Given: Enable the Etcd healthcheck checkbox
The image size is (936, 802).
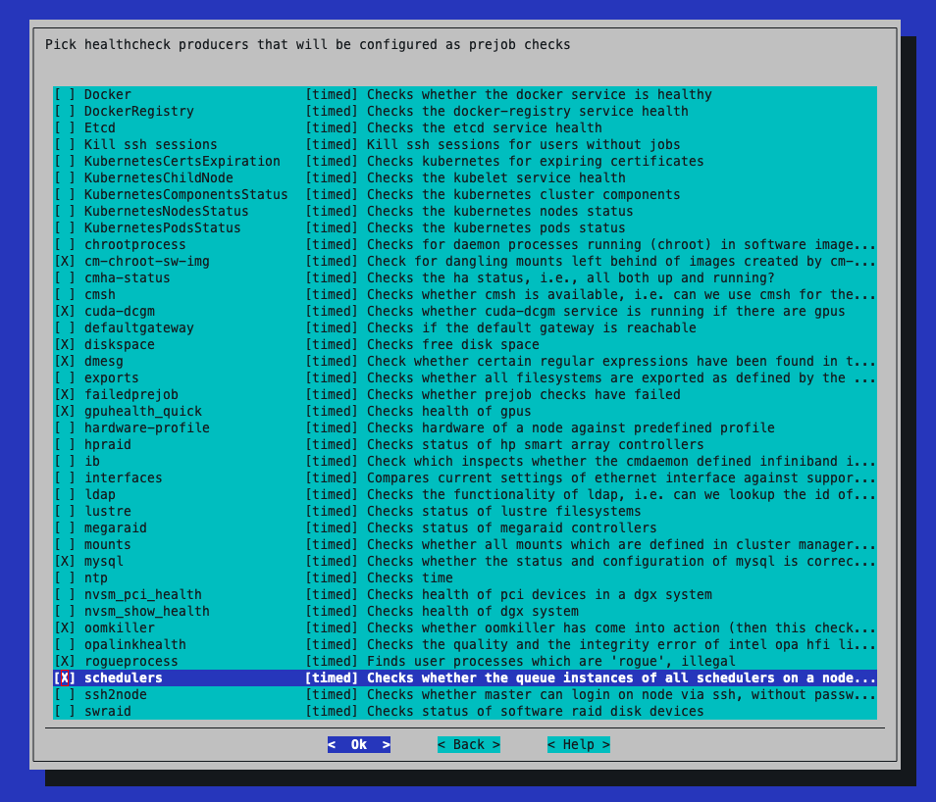Looking at the screenshot, I should (x=64, y=128).
